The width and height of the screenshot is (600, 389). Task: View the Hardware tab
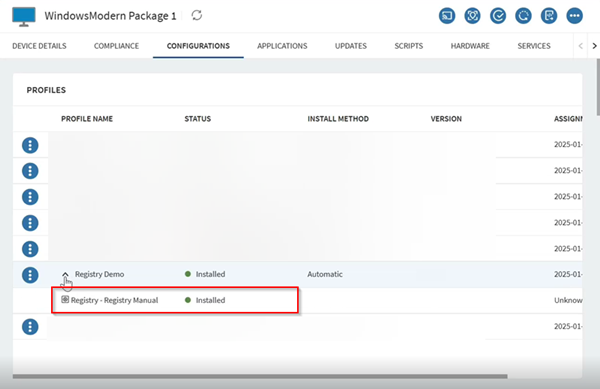470,46
